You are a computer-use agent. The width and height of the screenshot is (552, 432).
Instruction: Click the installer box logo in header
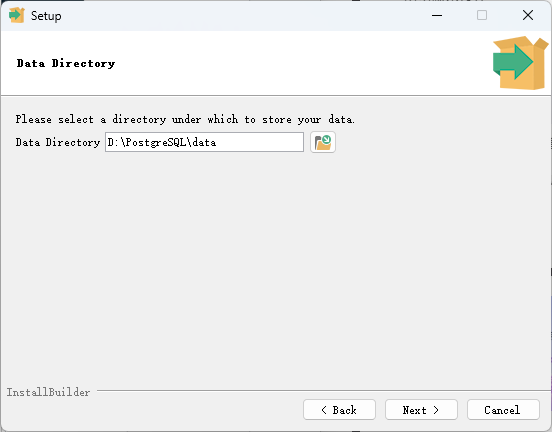click(x=520, y=63)
